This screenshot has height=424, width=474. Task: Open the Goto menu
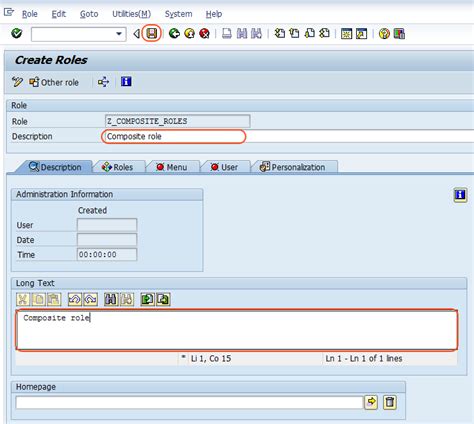point(89,14)
